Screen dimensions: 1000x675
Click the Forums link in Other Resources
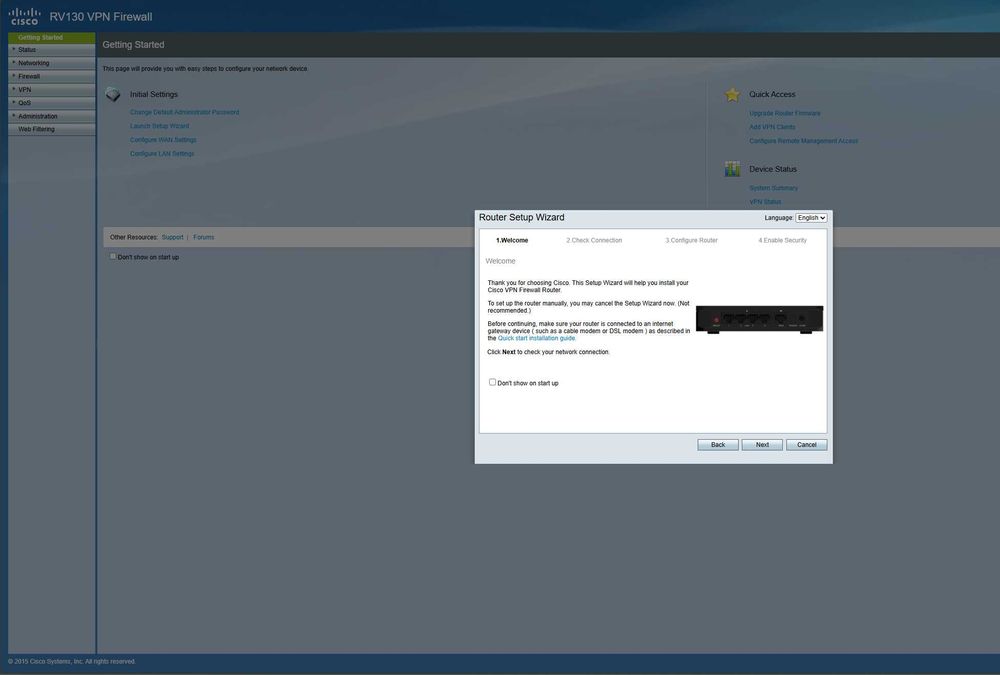click(x=203, y=237)
